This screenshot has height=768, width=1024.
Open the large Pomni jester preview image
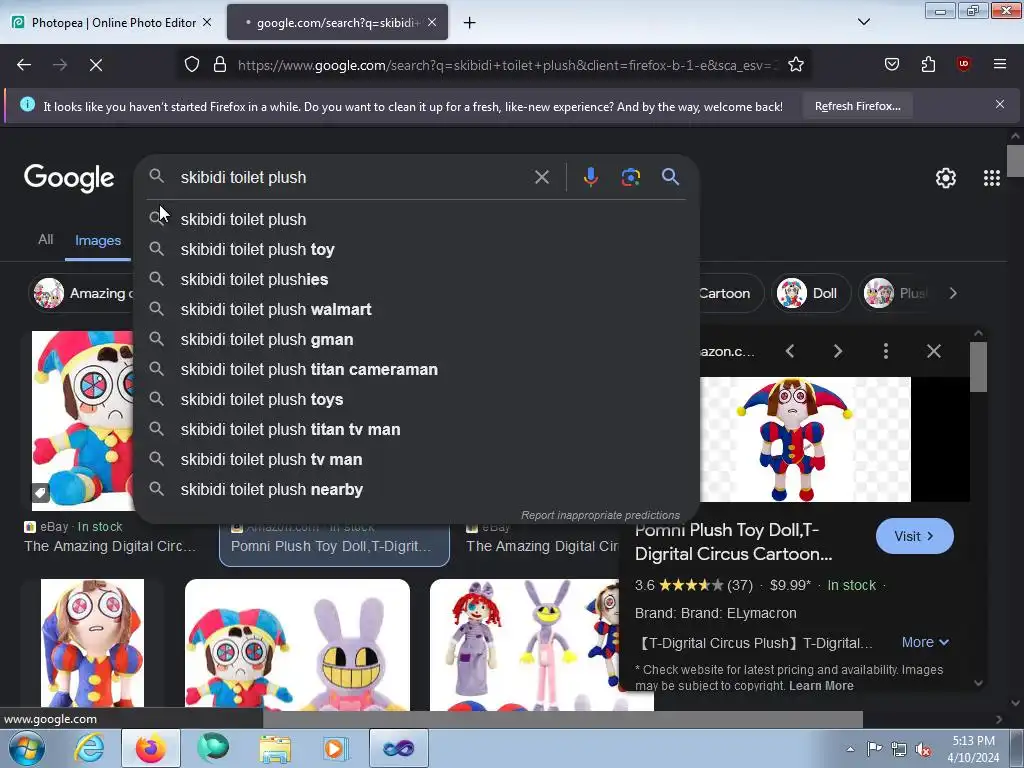click(805, 439)
